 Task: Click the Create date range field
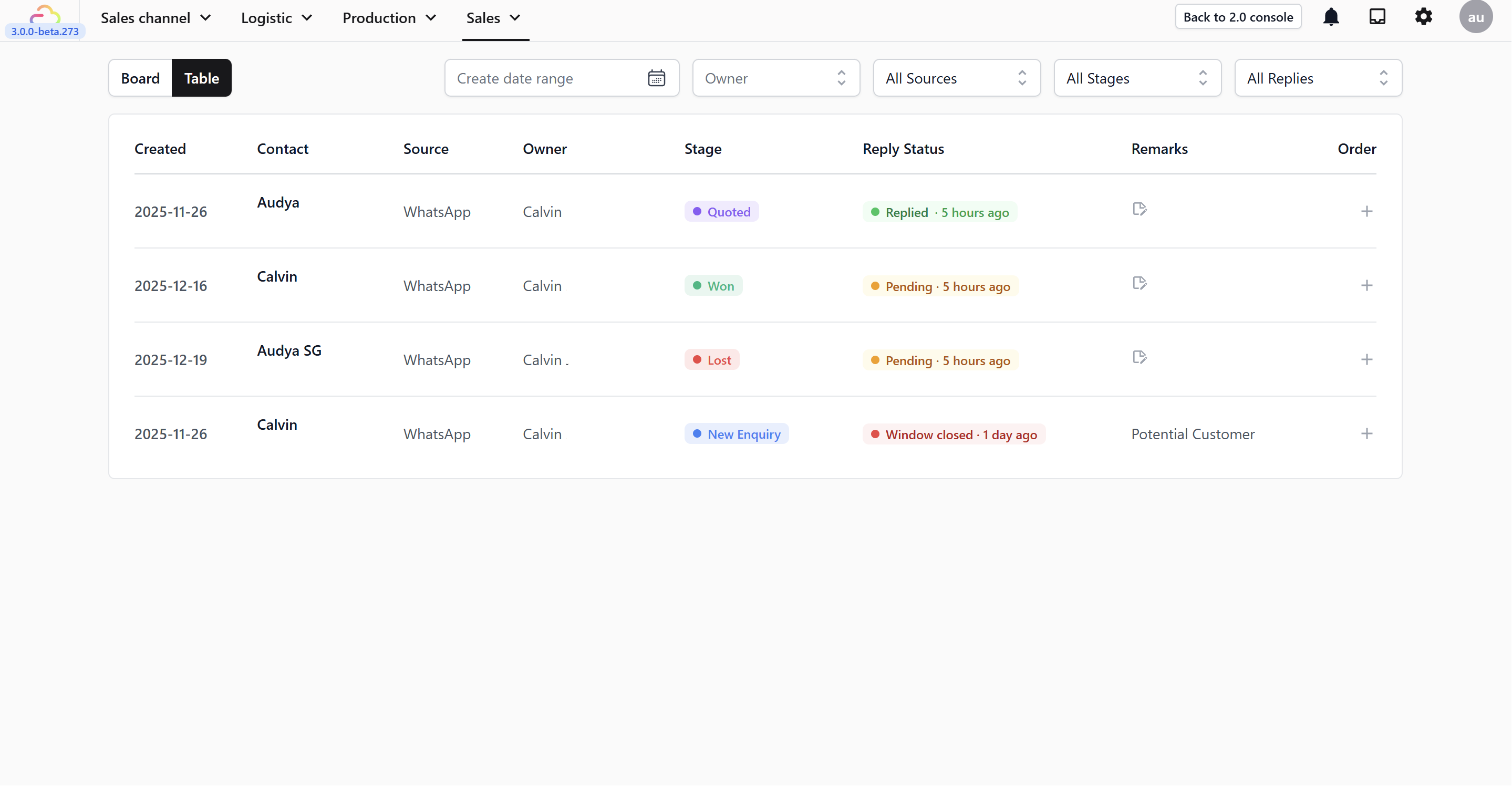pyautogui.click(x=546, y=78)
